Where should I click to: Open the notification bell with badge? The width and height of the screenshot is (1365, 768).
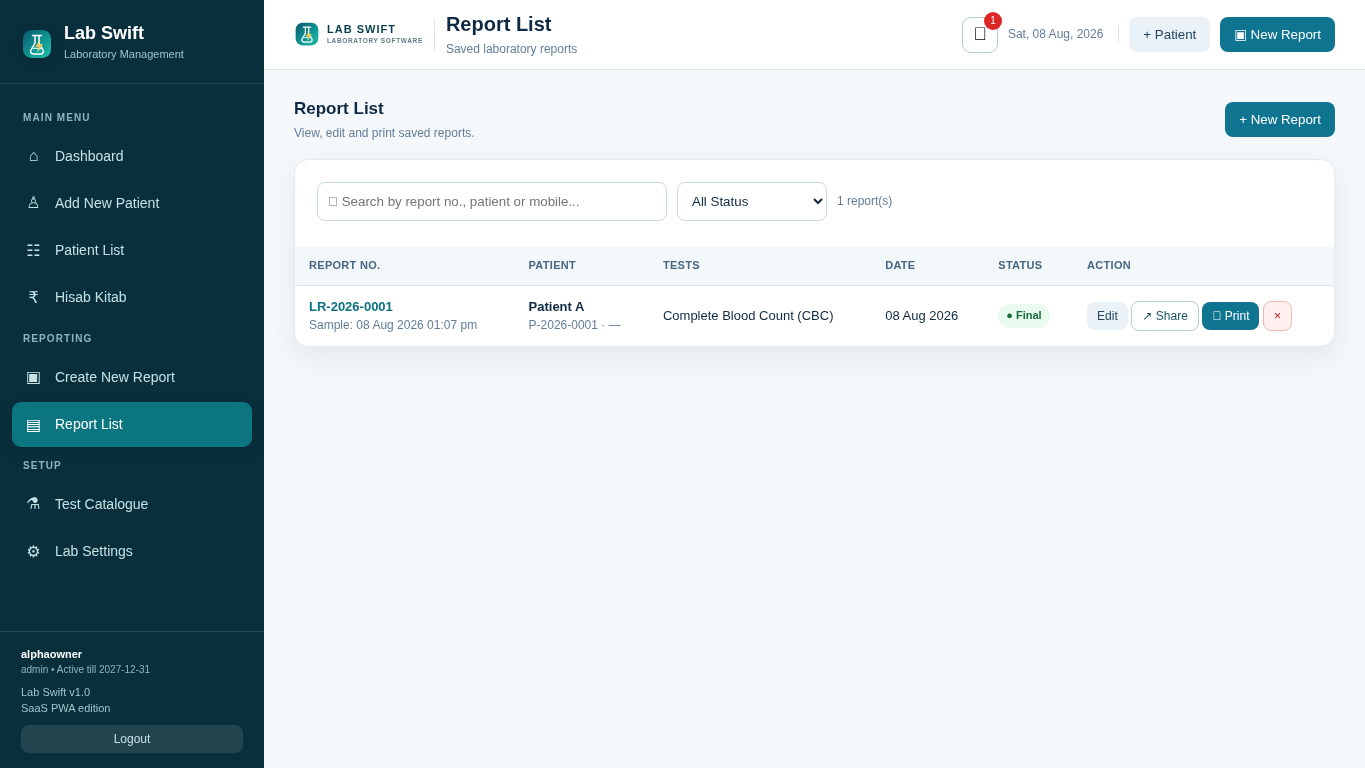980,35
